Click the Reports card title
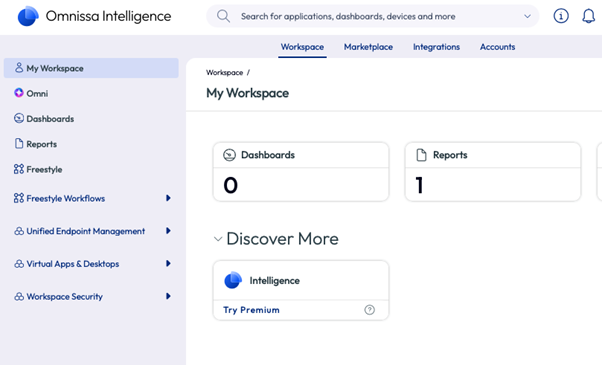Viewport: 602px width, 365px height. coord(450,155)
